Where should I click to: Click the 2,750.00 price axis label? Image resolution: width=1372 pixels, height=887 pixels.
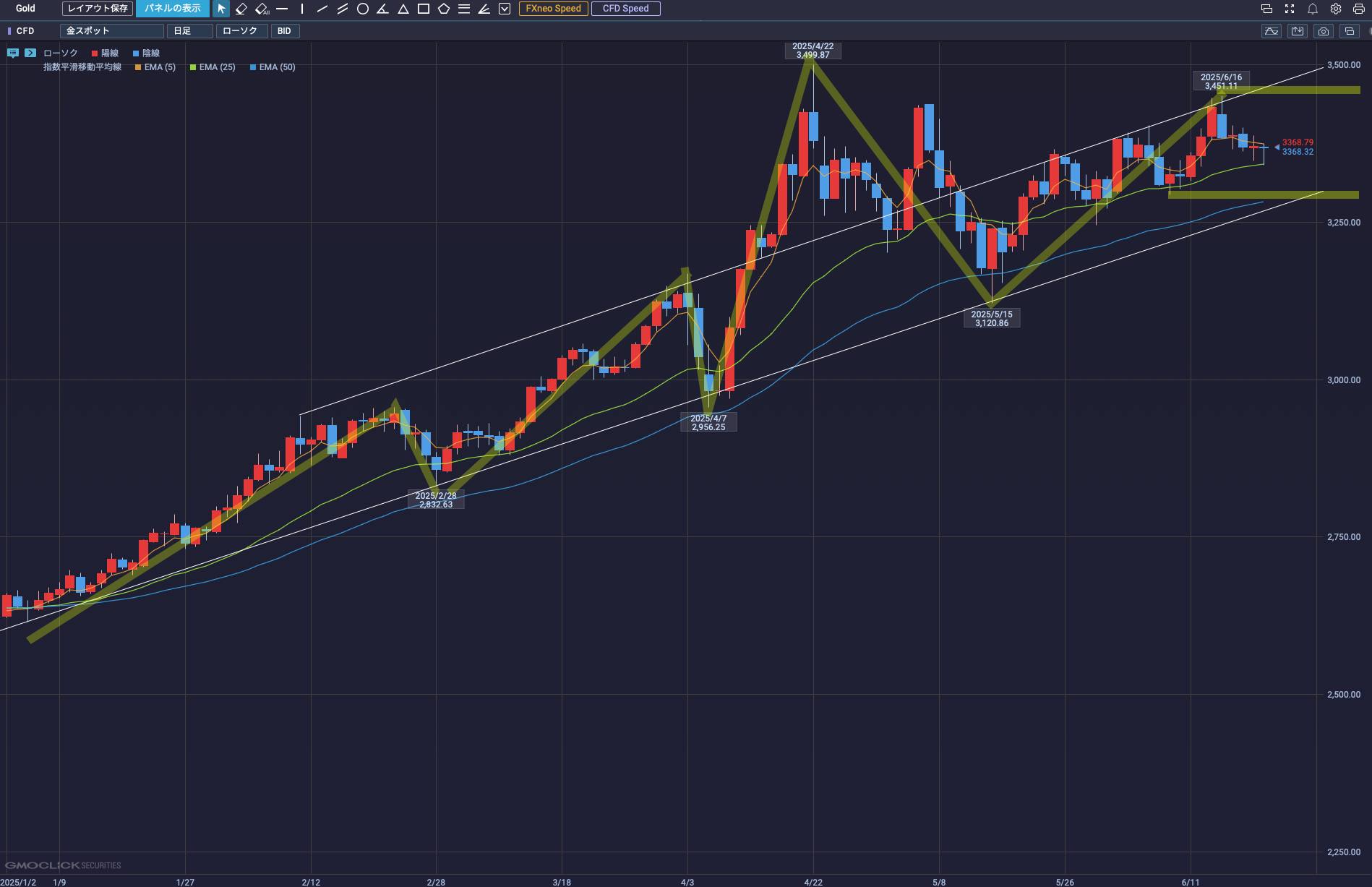point(1344,537)
